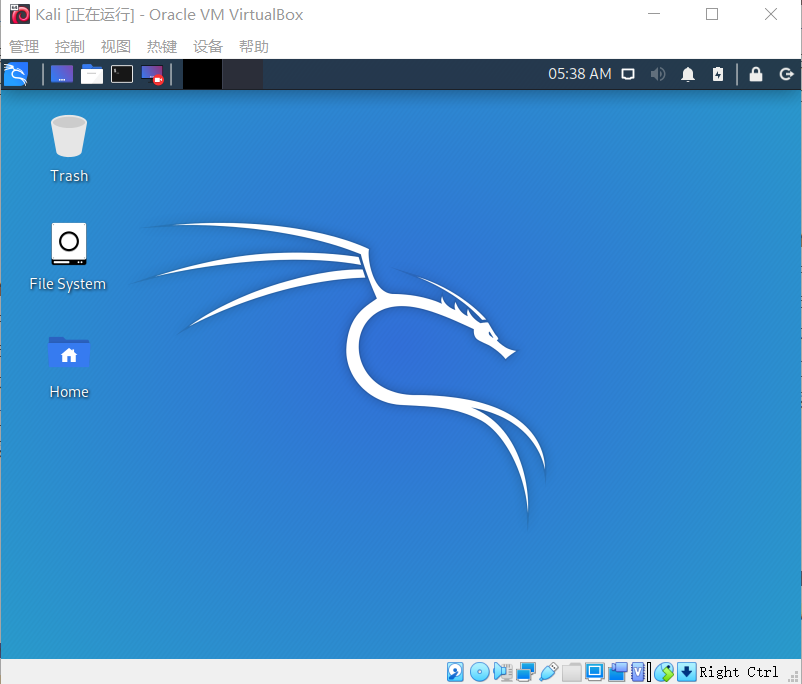Viewport: 802px width, 684px height.
Task: Open the power manager battery dropdown
Action: 718,73
